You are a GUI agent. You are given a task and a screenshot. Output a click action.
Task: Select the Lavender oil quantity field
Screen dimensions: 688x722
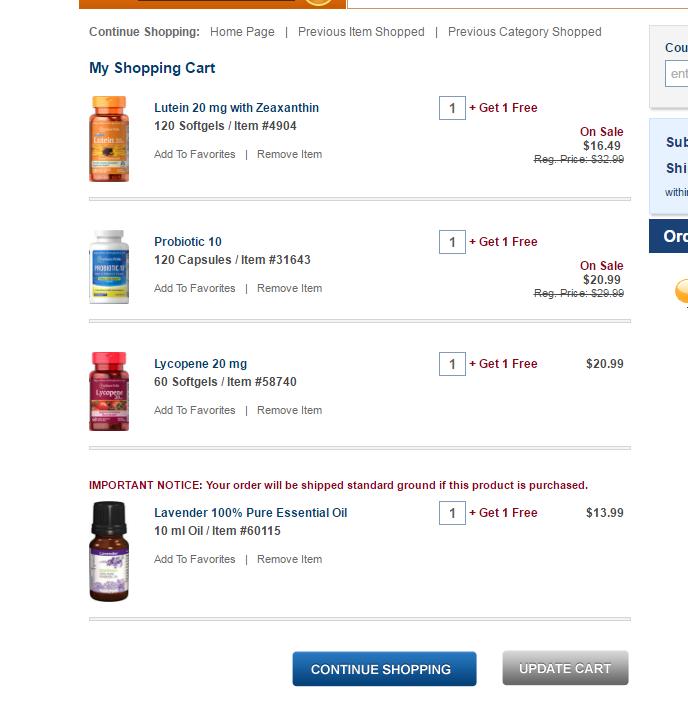click(452, 513)
